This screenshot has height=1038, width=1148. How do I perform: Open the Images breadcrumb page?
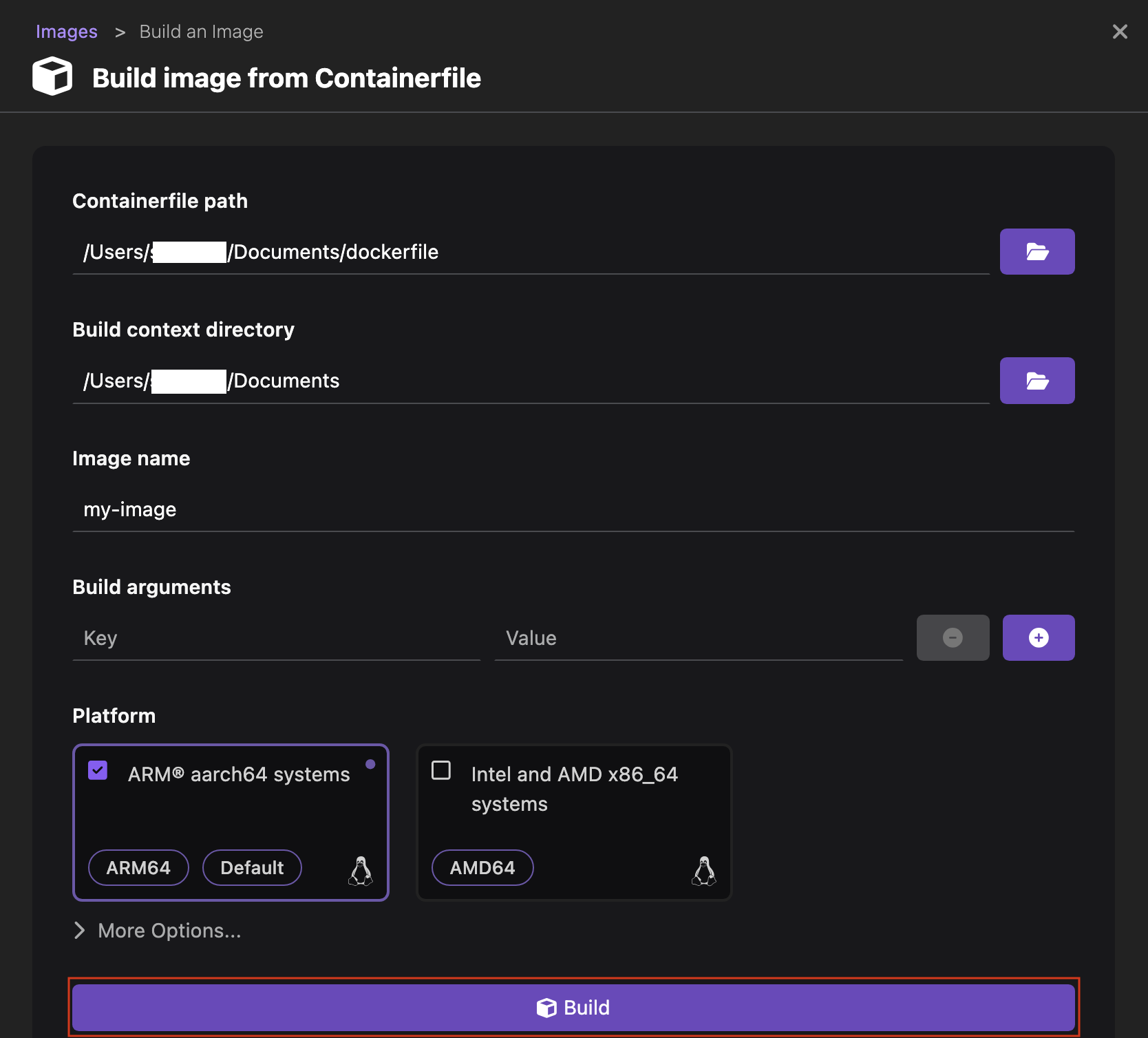coord(66,31)
